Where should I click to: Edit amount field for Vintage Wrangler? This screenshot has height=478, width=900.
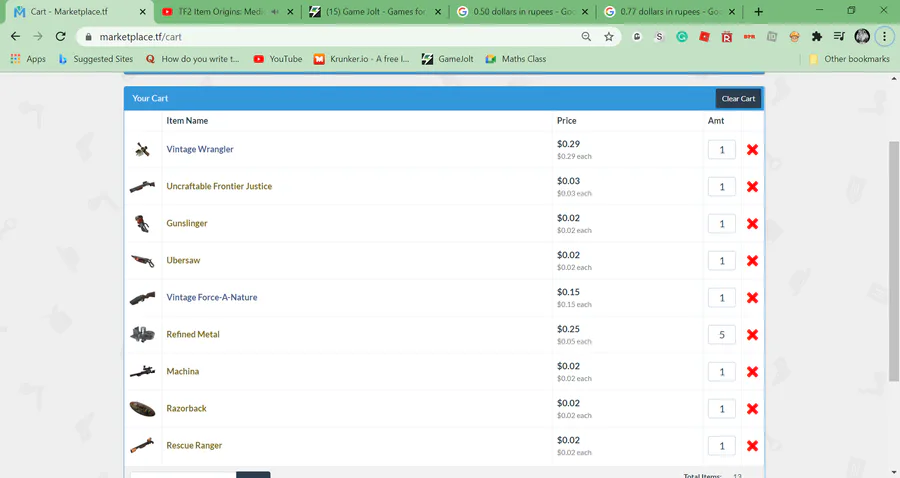point(721,150)
